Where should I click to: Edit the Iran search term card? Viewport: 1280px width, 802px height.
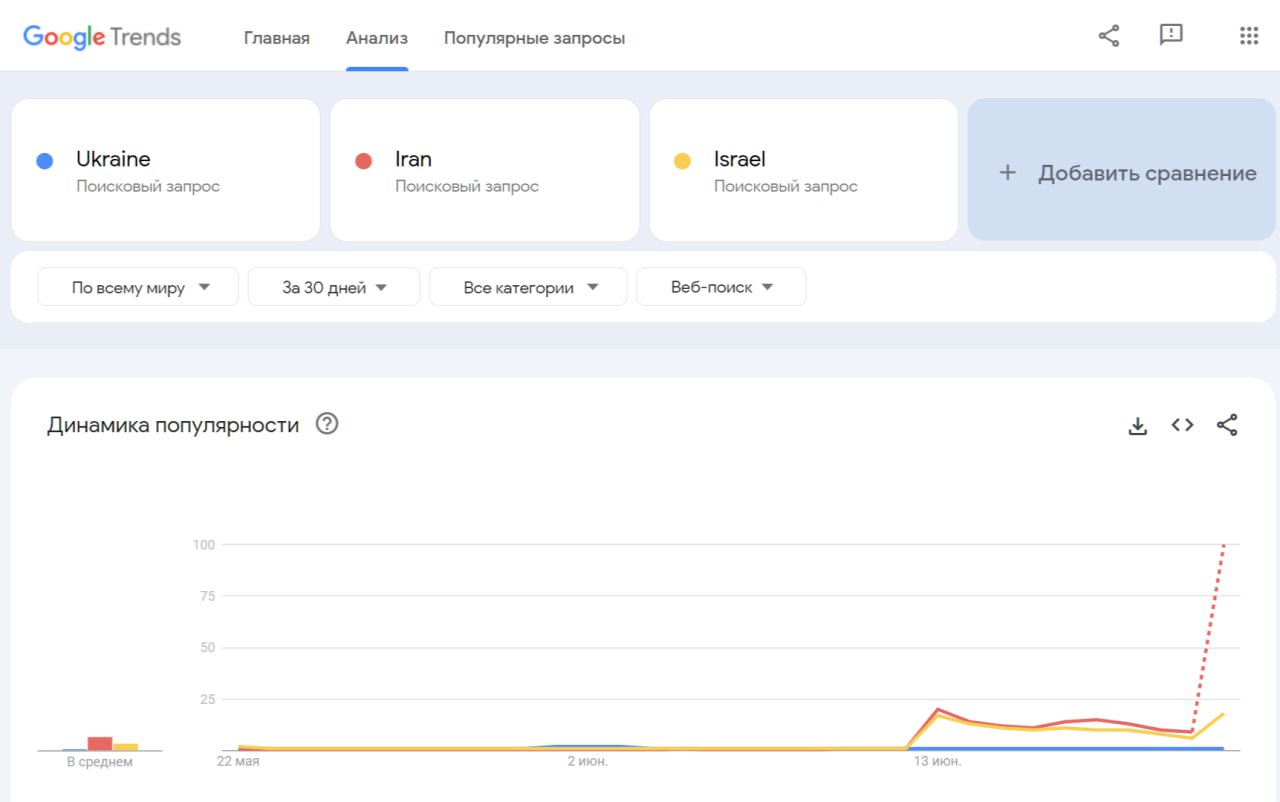tap(485, 169)
